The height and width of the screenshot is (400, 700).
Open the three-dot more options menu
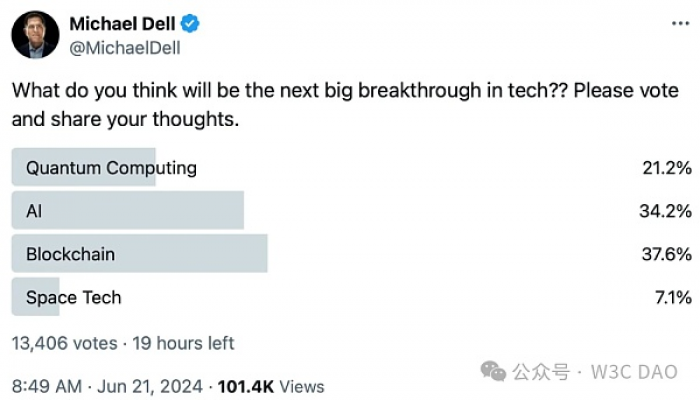680,24
